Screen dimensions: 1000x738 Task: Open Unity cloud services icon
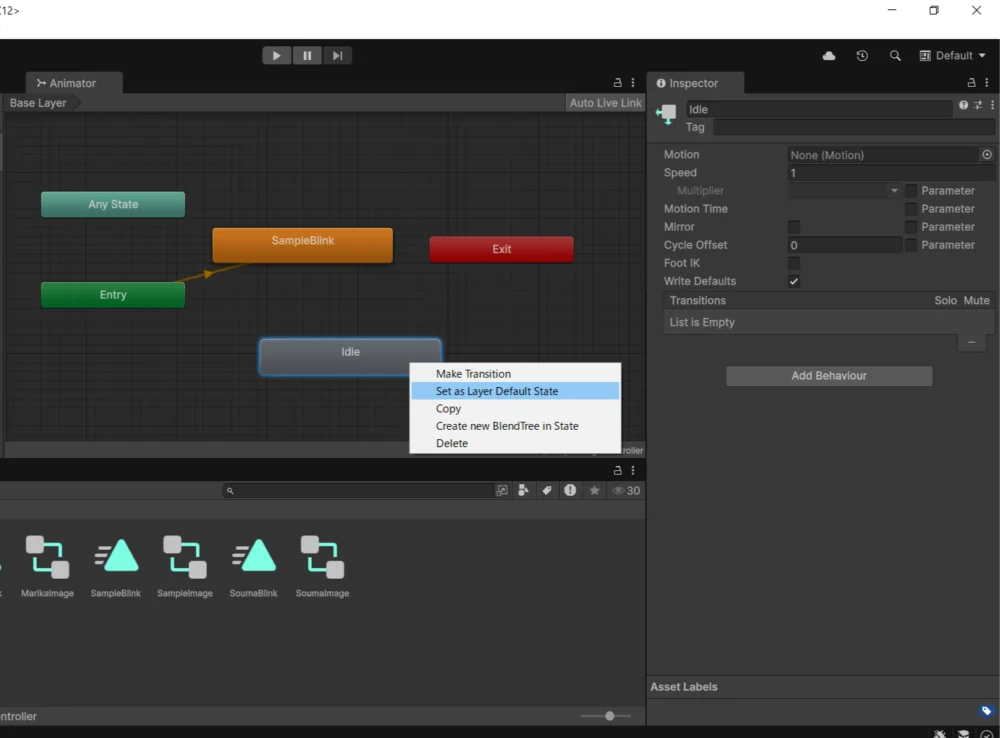[x=829, y=56]
